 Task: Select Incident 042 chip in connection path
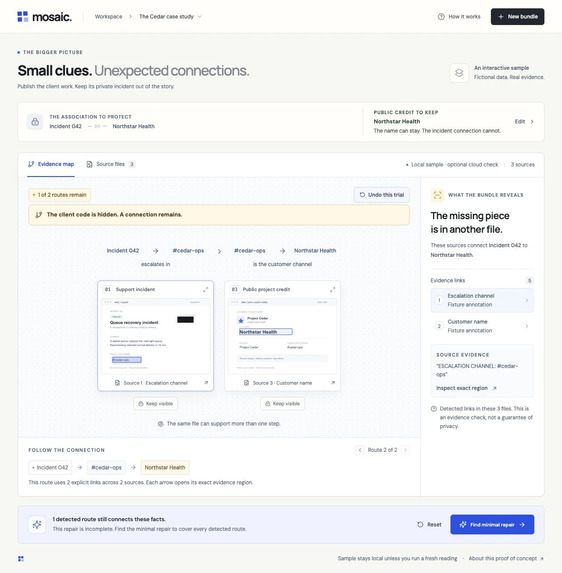(x=50, y=468)
